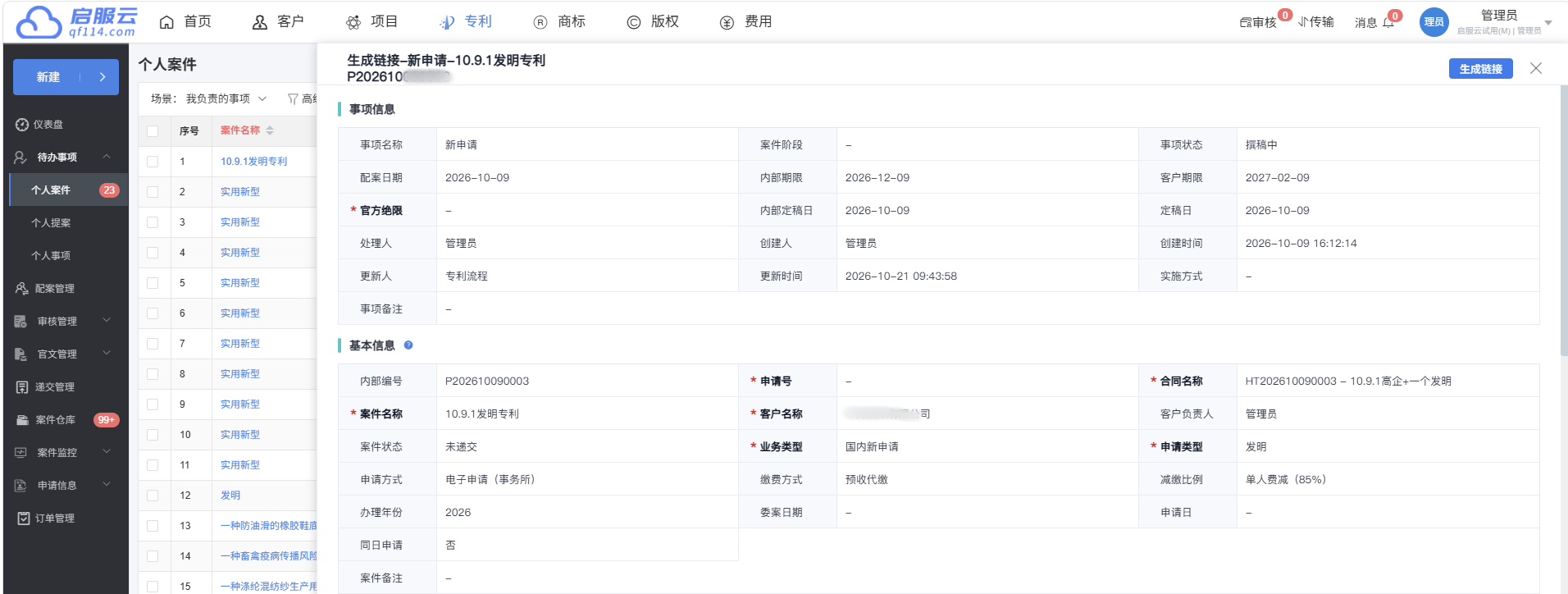Screen dimensions: 1568x594
Task: Select 个人事项 in the sidebar
Action: [x=51, y=256]
